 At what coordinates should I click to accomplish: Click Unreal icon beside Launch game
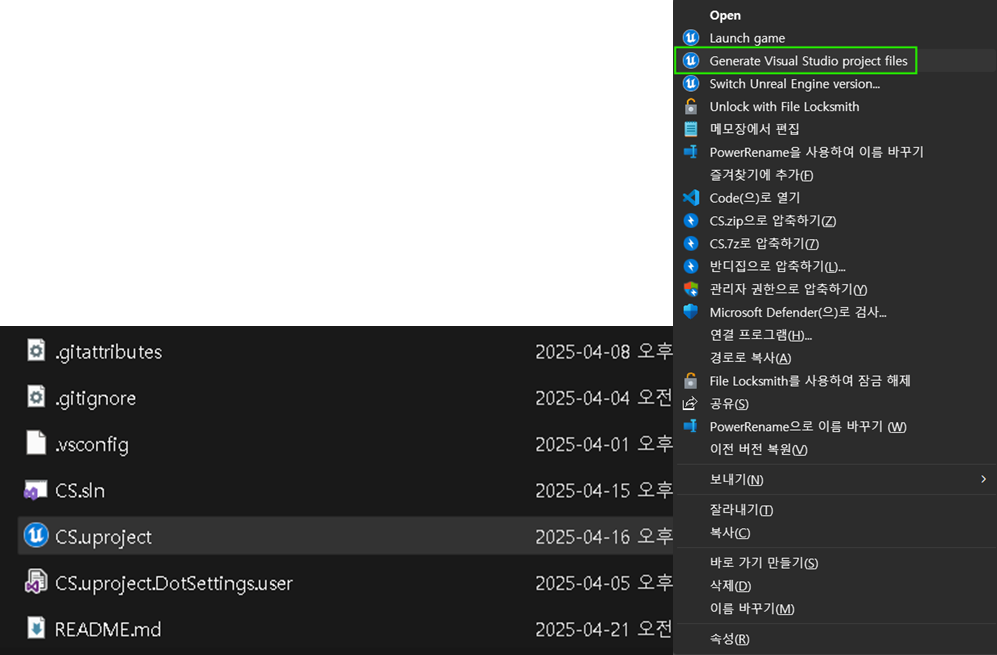pos(691,38)
